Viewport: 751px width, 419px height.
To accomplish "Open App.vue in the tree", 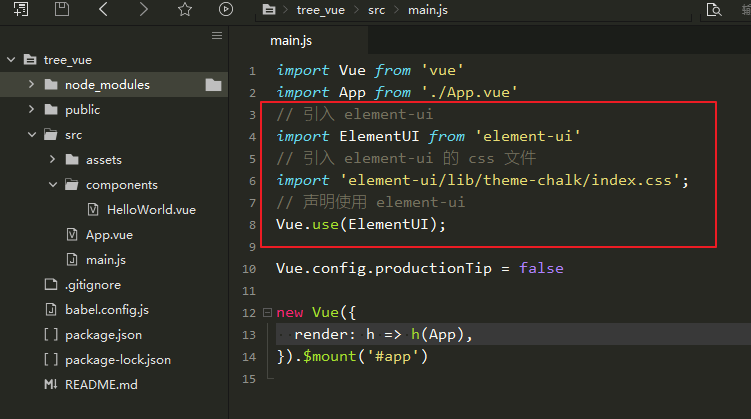I will pos(109,235).
